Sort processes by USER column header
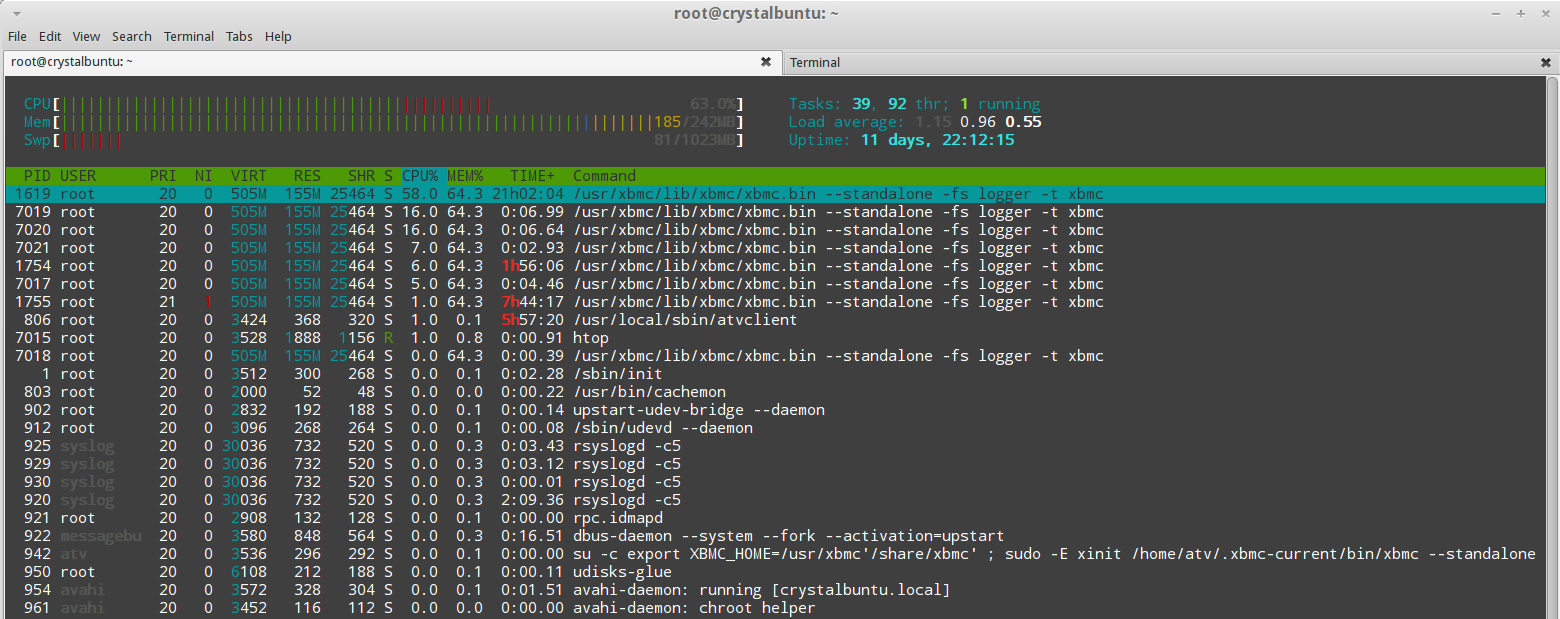This screenshot has height=619, width=1560. click(x=78, y=176)
